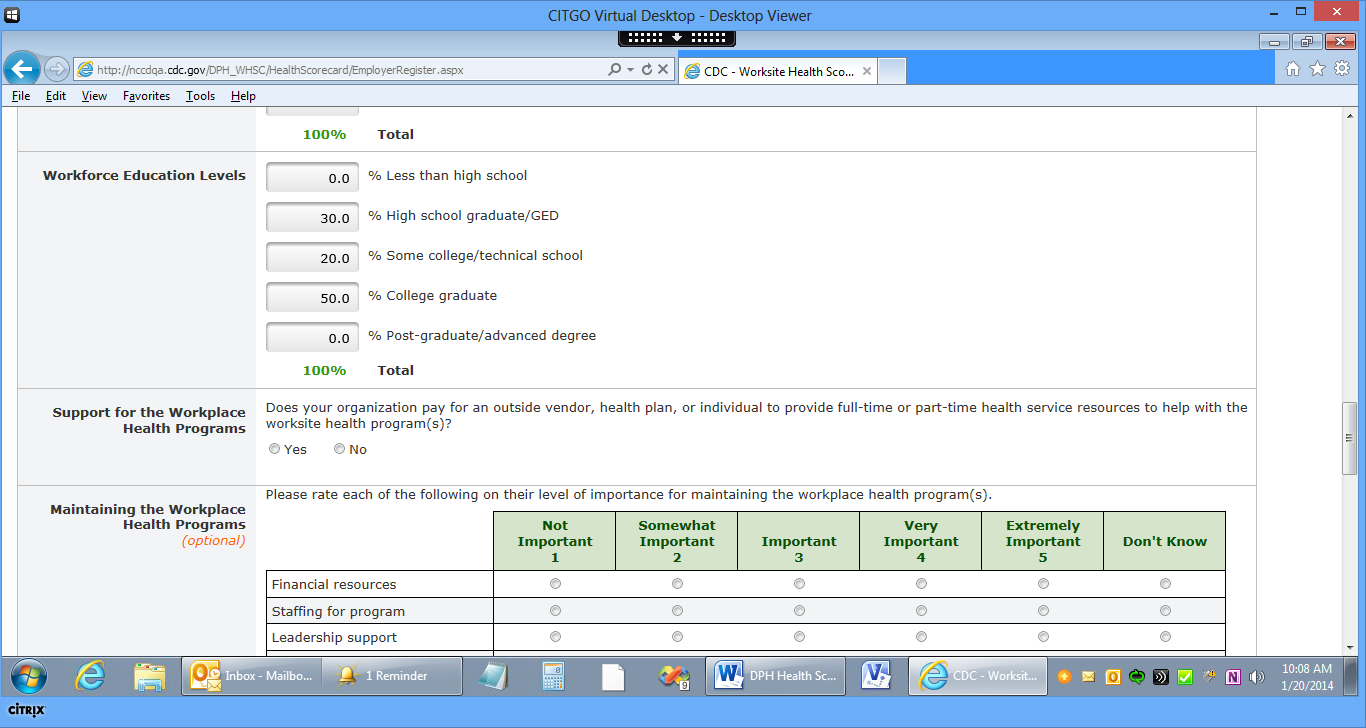Open the blank document taskbar icon
This screenshot has height=728, width=1366.
tap(613, 677)
